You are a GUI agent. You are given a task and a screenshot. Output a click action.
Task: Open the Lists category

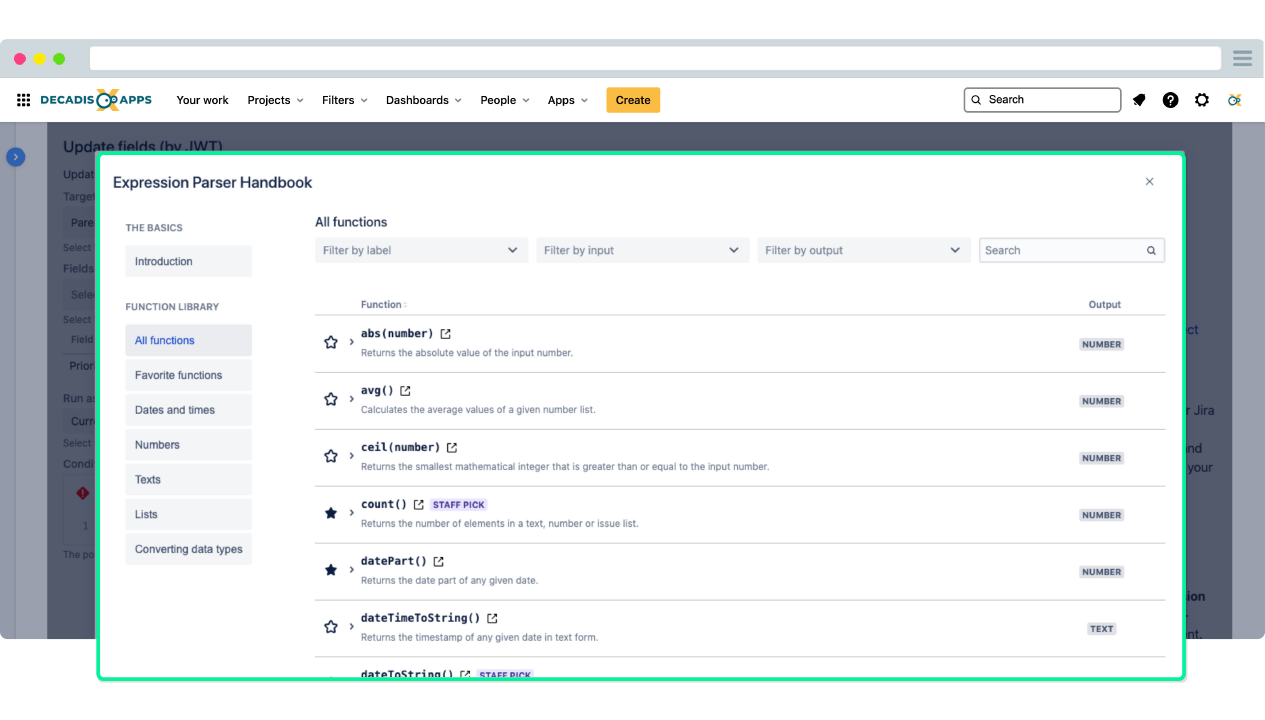pyautogui.click(x=188, y=515)
